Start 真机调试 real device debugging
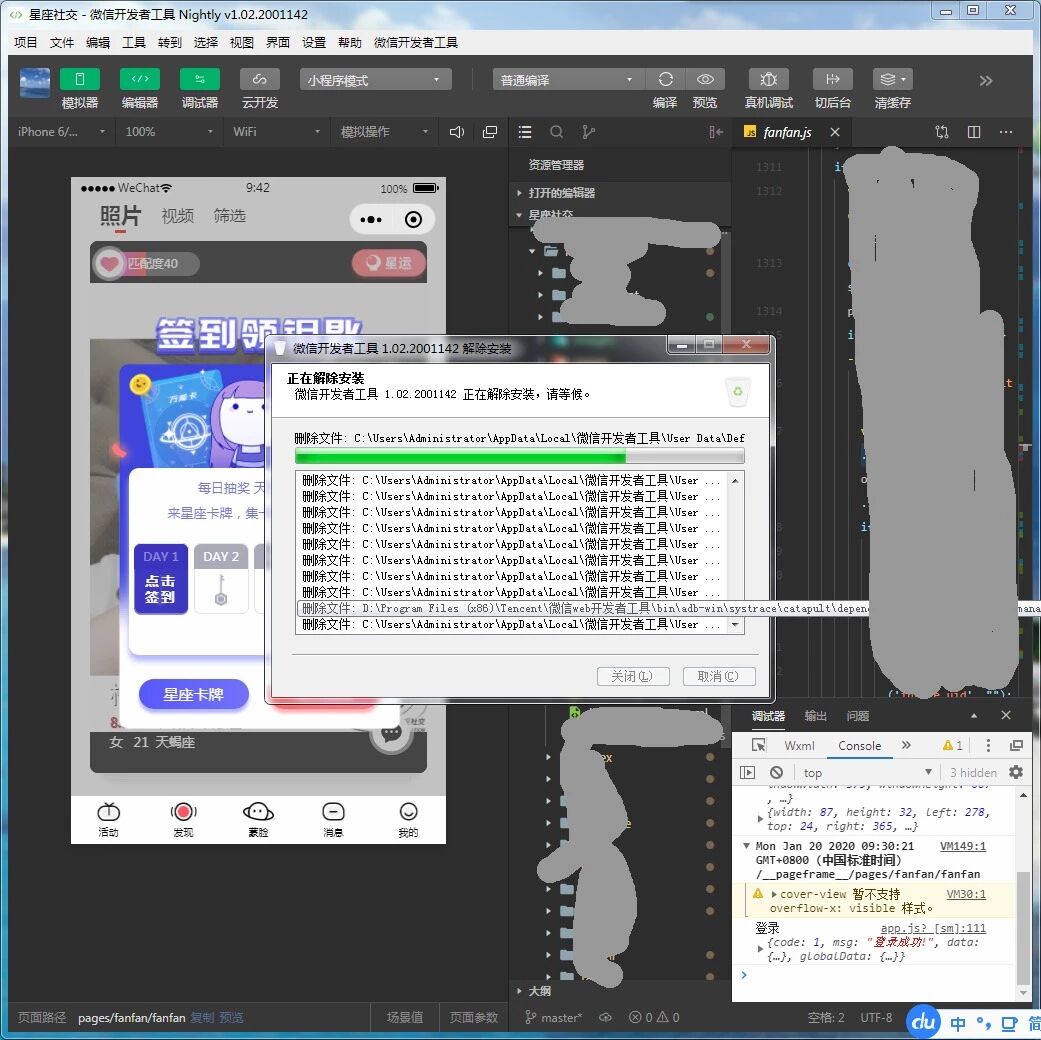 768,80
